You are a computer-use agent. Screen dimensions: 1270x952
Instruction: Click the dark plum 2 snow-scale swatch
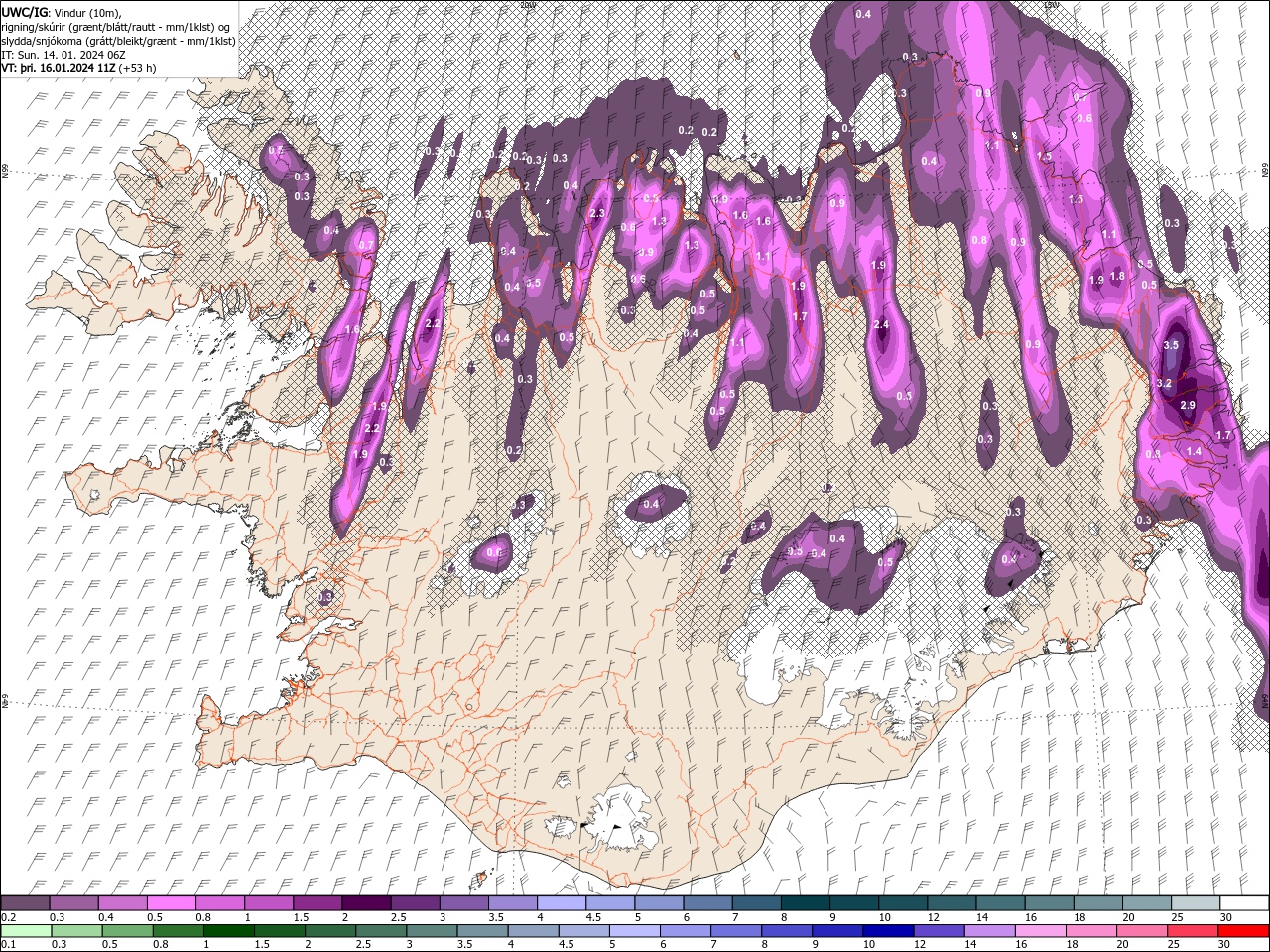pos(366,902)
